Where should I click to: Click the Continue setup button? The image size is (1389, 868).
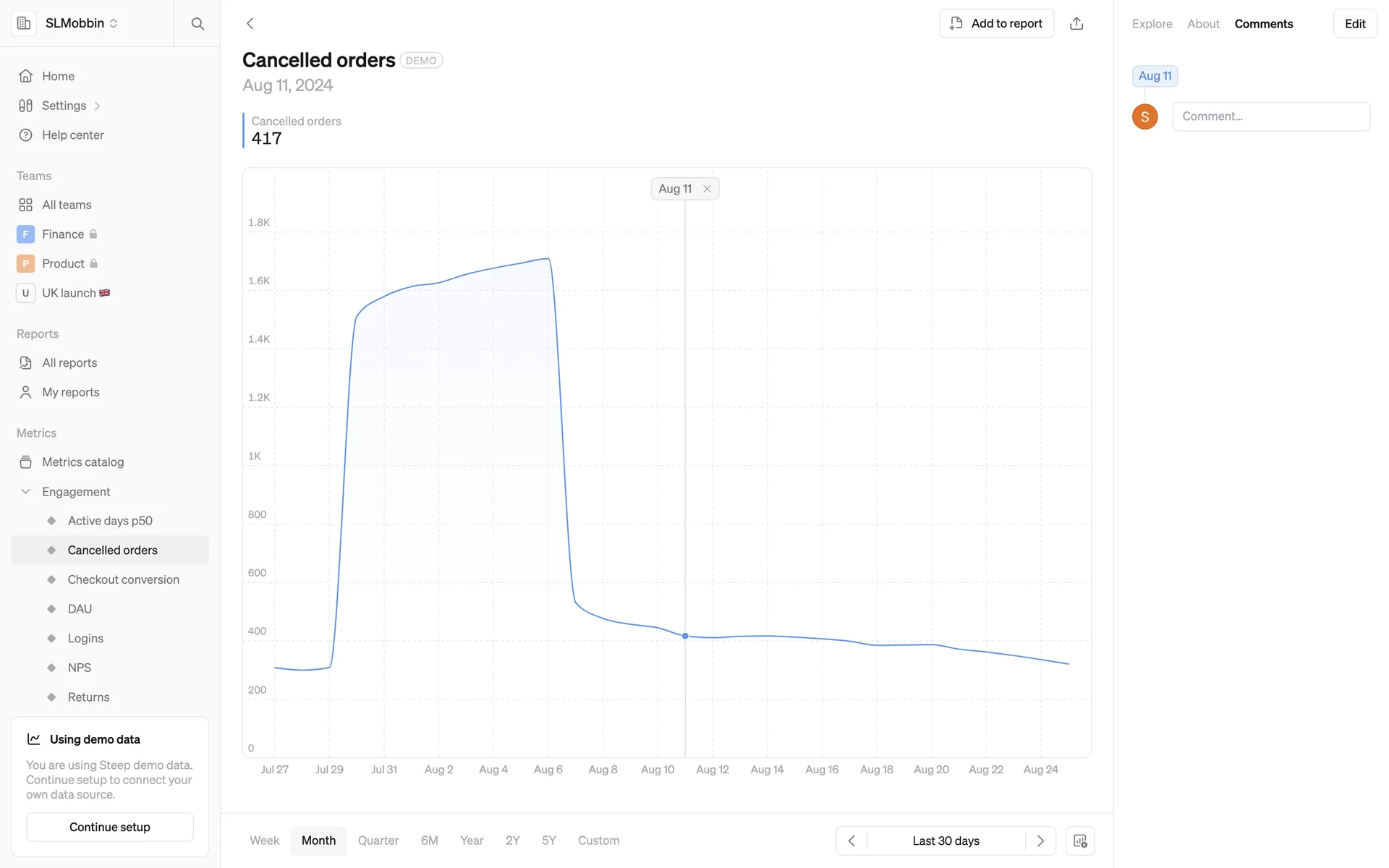tap(110, 827)
